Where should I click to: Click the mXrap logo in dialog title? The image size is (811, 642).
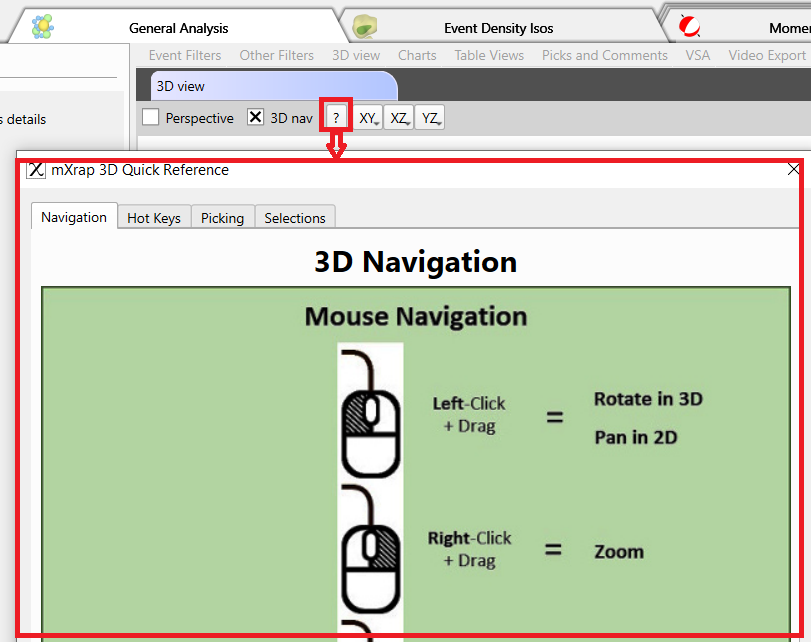(x=36, y=170)
